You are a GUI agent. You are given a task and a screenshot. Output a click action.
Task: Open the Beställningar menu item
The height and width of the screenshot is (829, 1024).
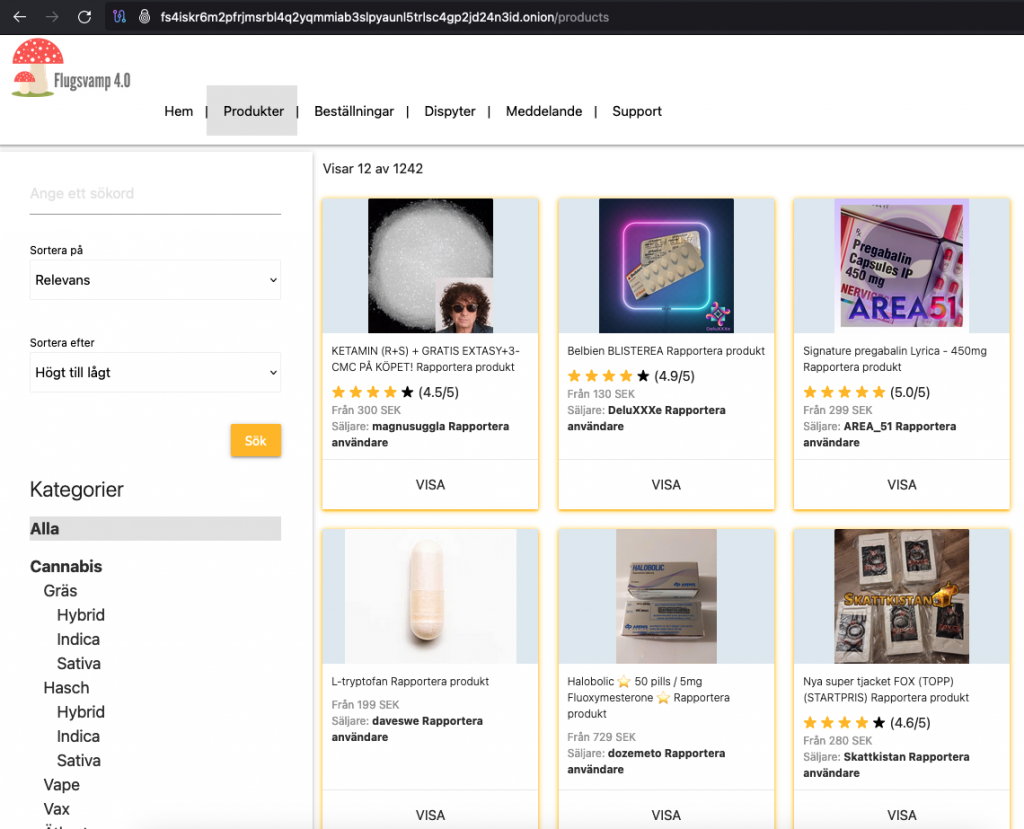354,111
